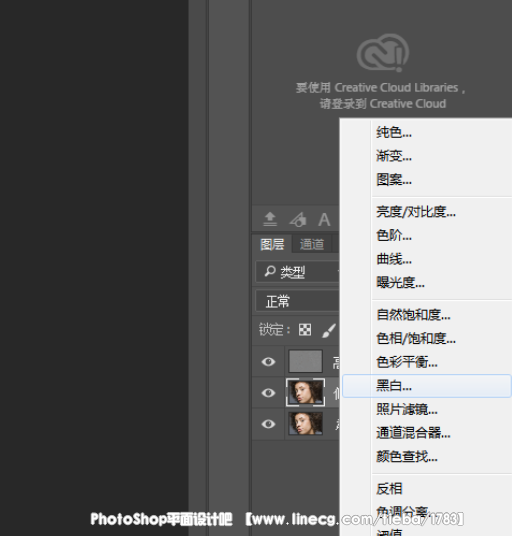Click the selected portrait layer thumbnail
The width and height of the screenshot is (514, 536).
[305, 392]
